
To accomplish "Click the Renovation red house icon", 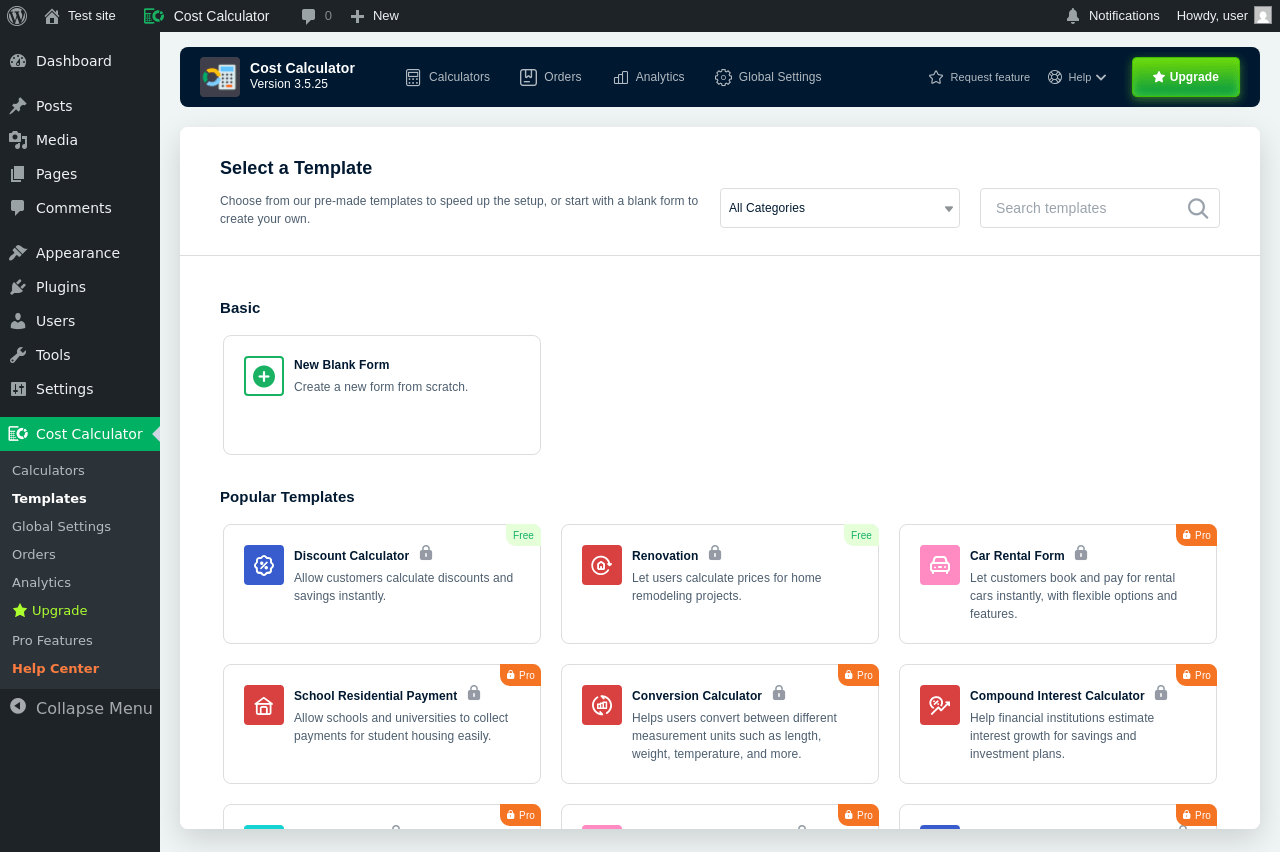I will pyautogui.click(x=602, y=565).
